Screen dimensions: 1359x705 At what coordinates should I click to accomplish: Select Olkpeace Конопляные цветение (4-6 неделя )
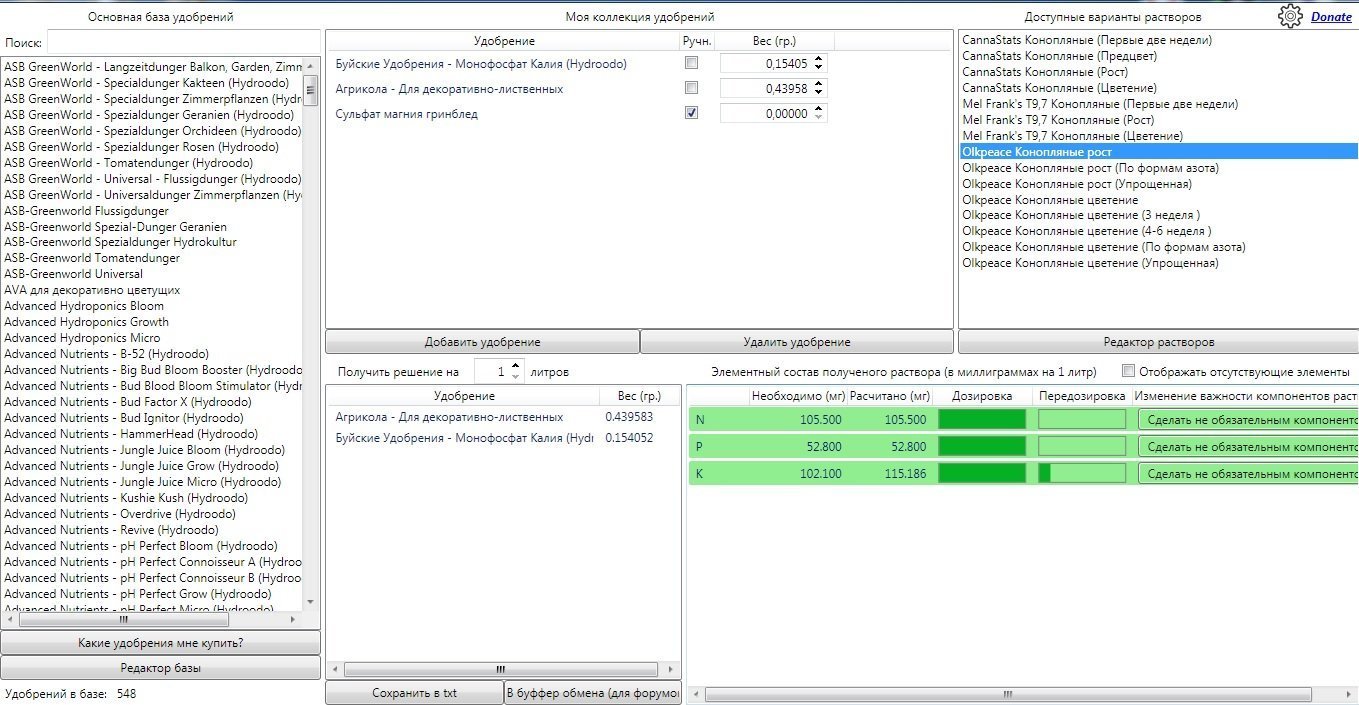1087,231
